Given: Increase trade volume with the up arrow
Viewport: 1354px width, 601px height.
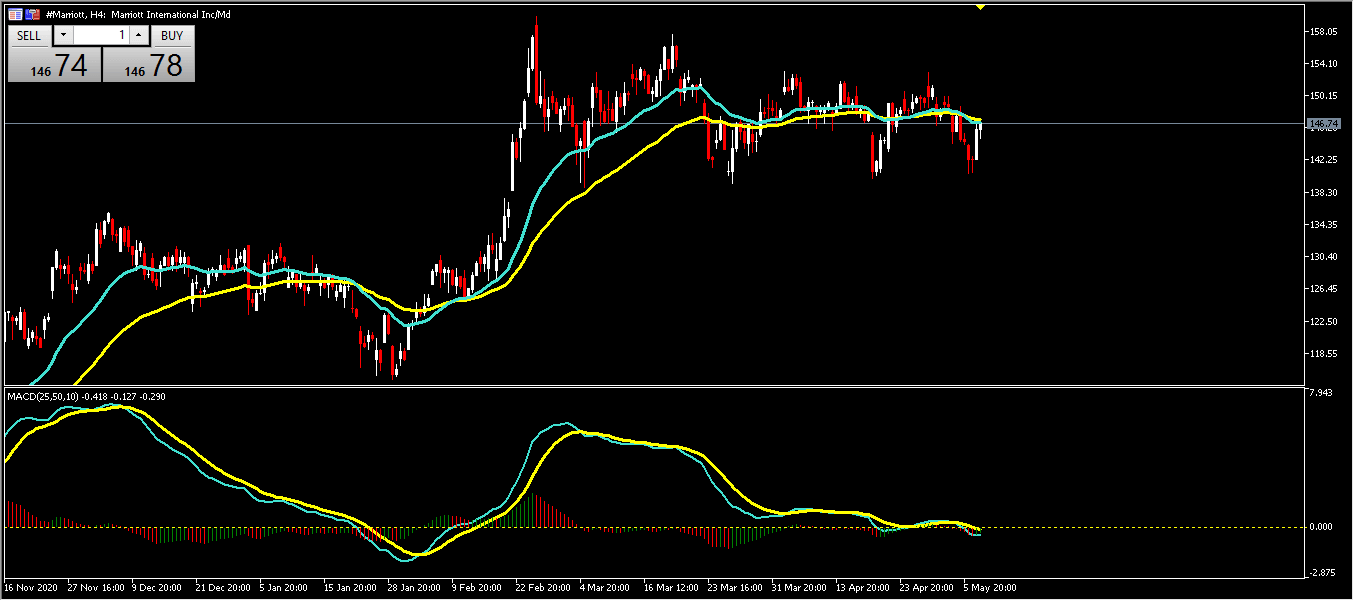Looking at the screenshot, I should pos(138,35).
